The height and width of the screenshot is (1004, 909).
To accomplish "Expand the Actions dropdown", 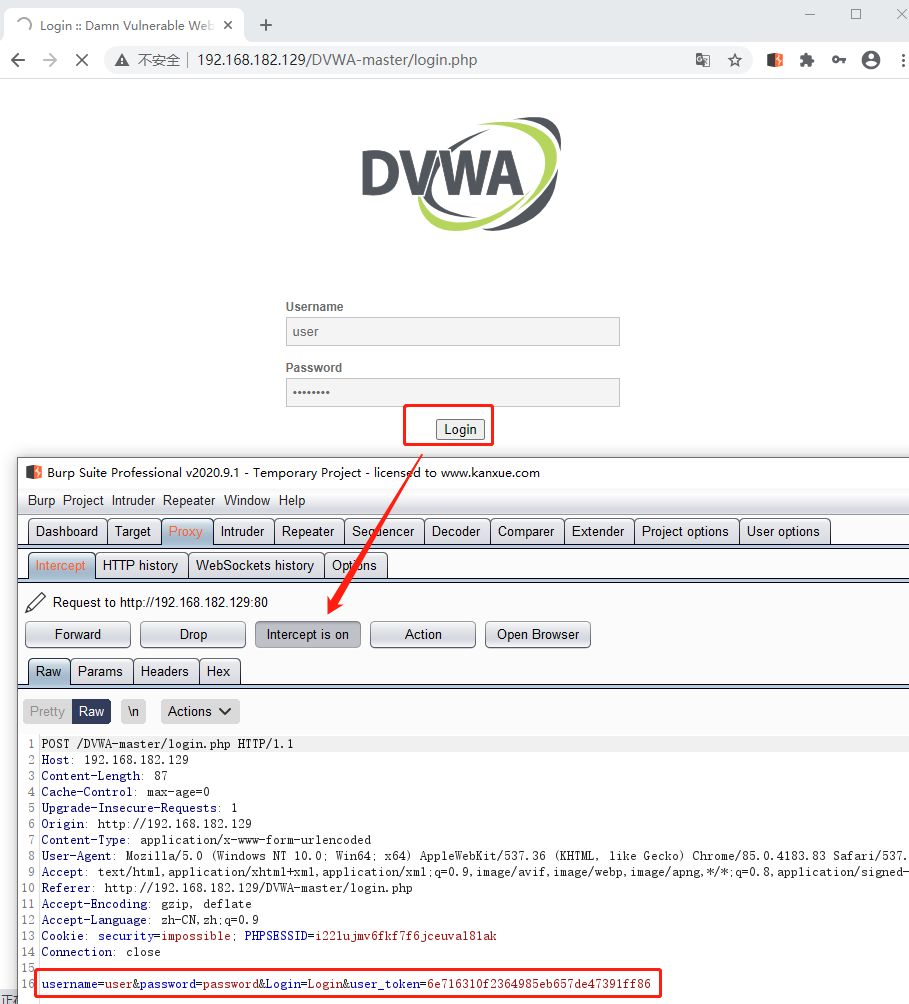I will click(x=200, y=711).
